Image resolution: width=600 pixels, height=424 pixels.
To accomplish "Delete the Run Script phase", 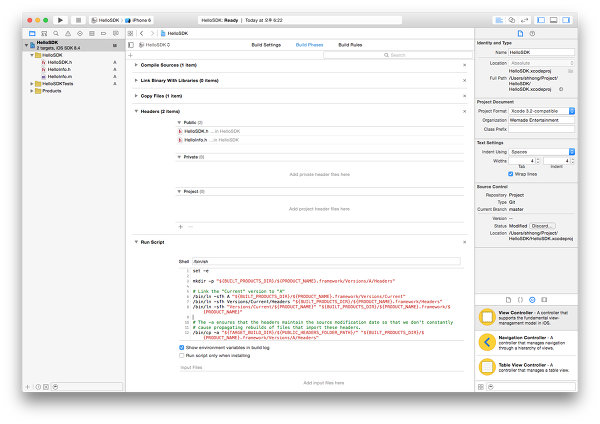I will click(x=465, y=242).
